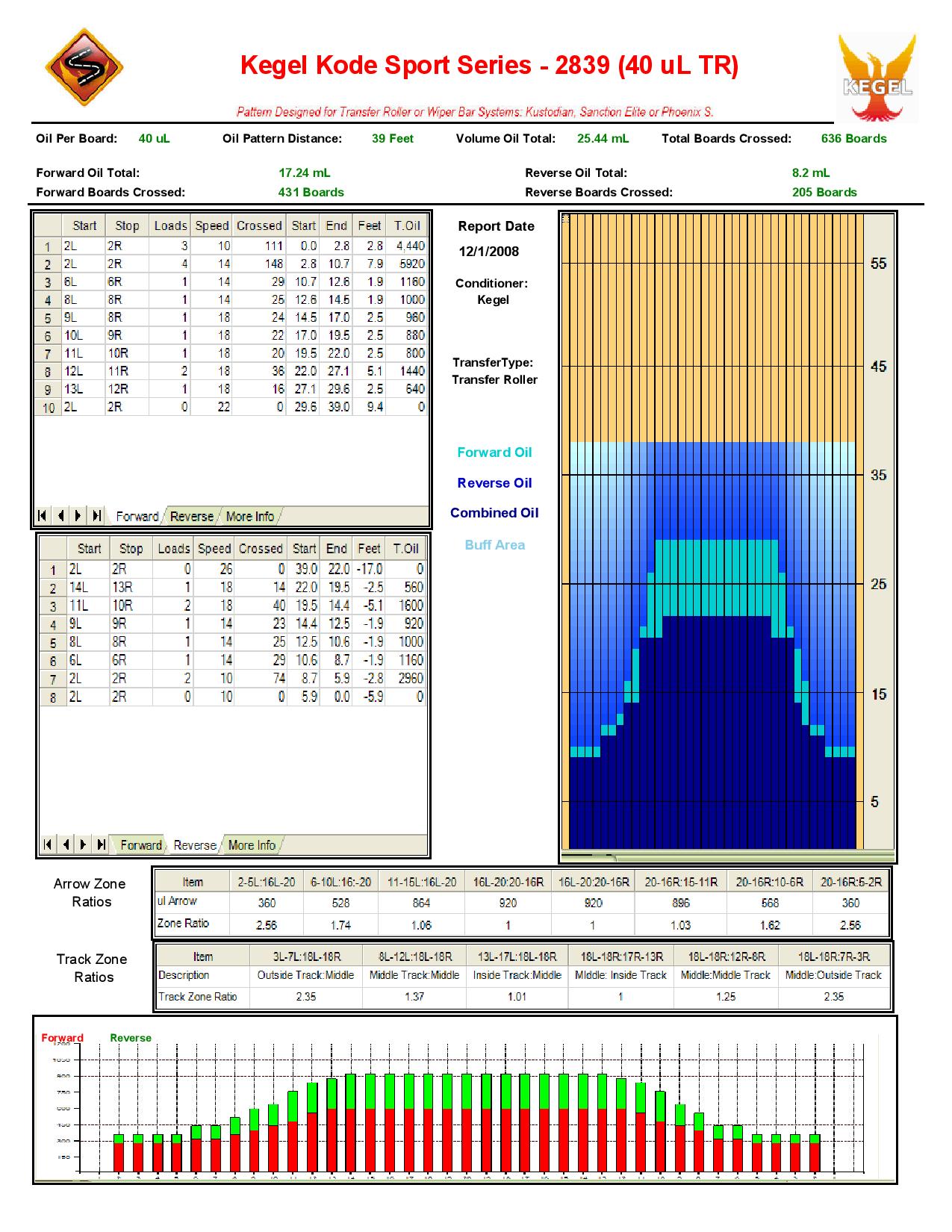This screenshot has width=952, height=1232.
Task: Click the 3L-7L:18L-18R column header in Track Zone Ratios
Action: (306, 956)
